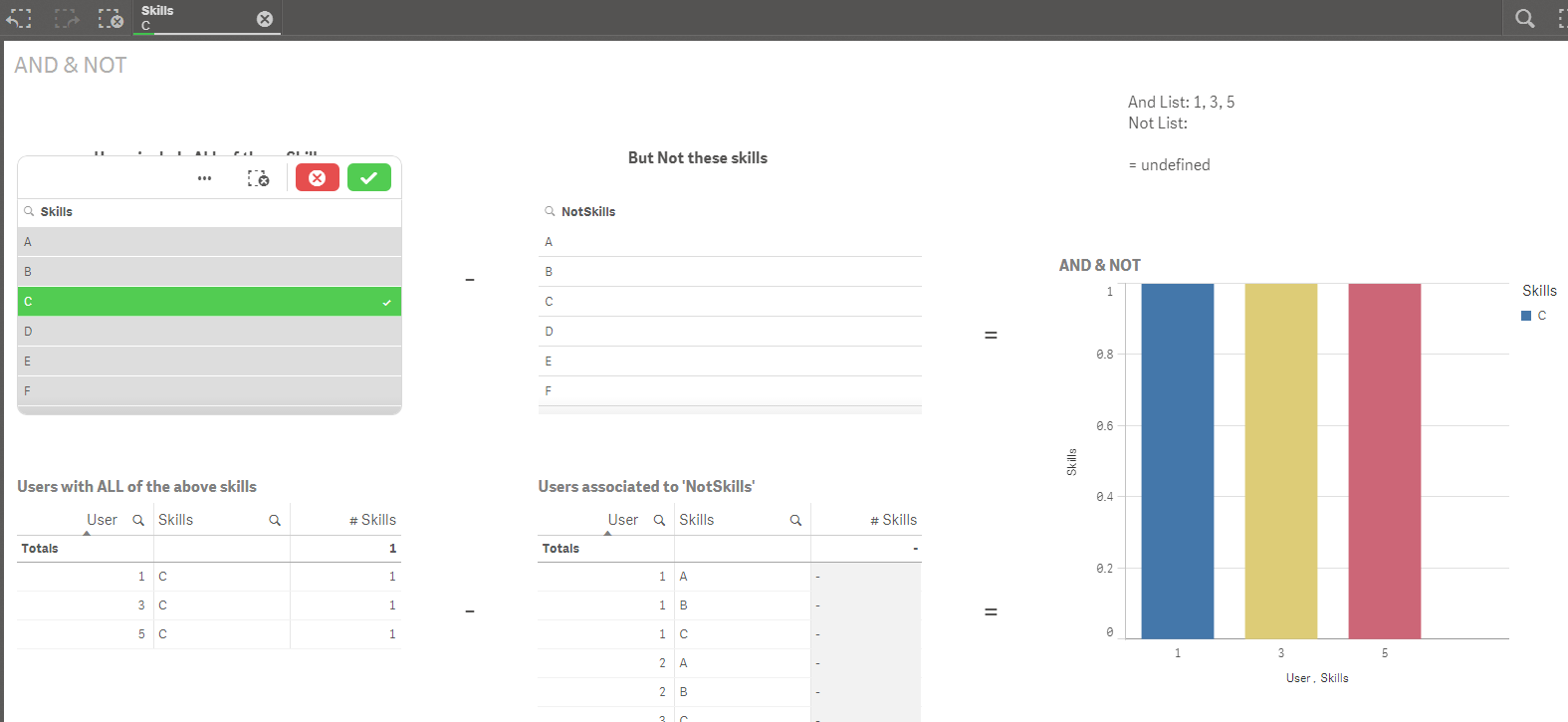Select A in NotSkills listbox

730,242
